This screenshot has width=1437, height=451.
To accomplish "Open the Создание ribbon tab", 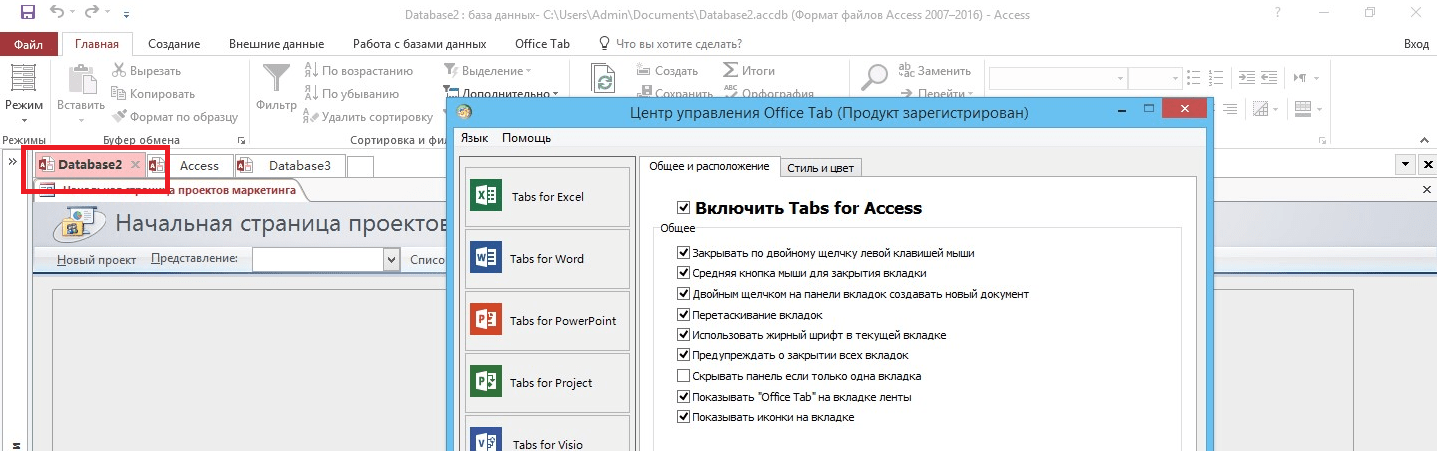I will pos(174,44).
